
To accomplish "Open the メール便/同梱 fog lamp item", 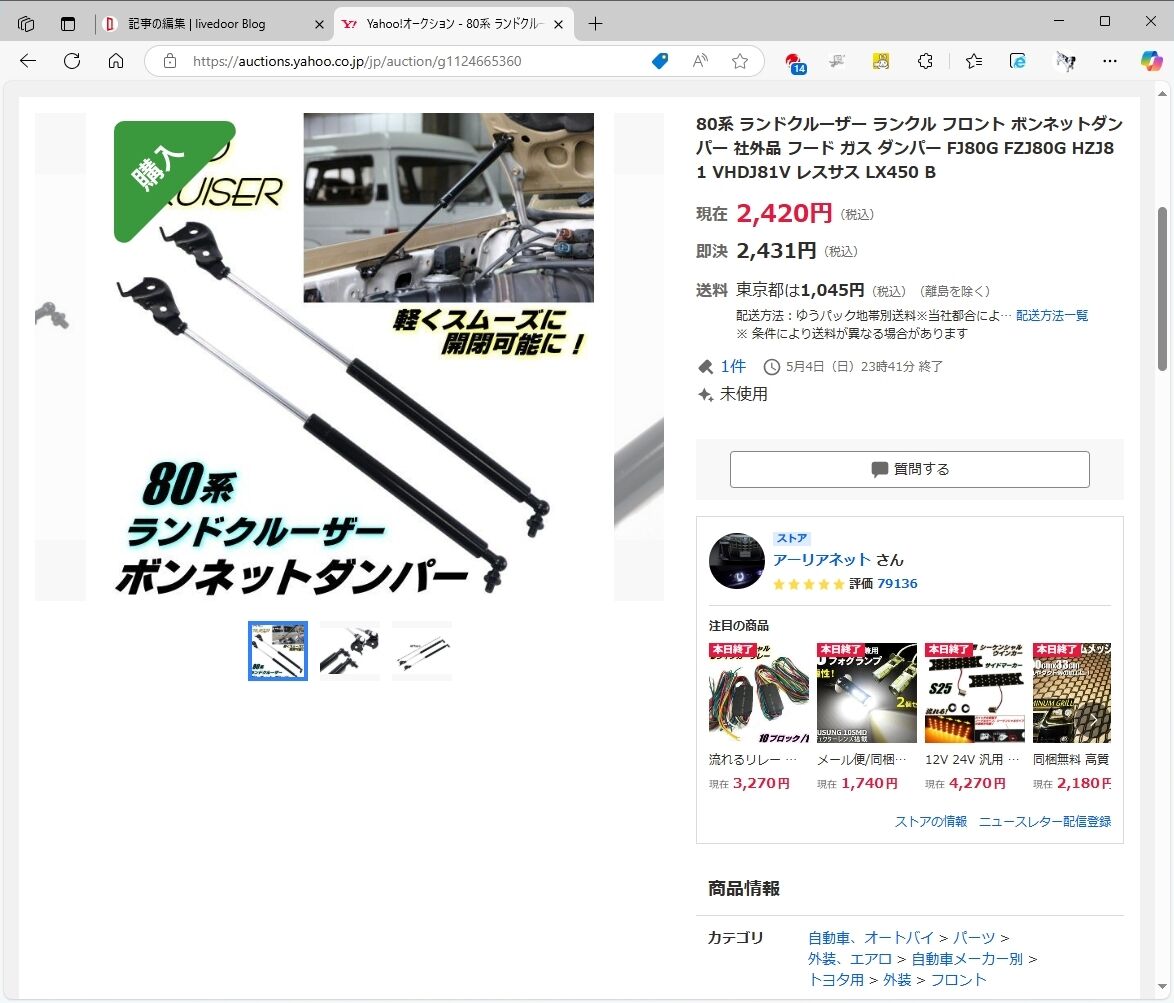I will tap(866, 716).
